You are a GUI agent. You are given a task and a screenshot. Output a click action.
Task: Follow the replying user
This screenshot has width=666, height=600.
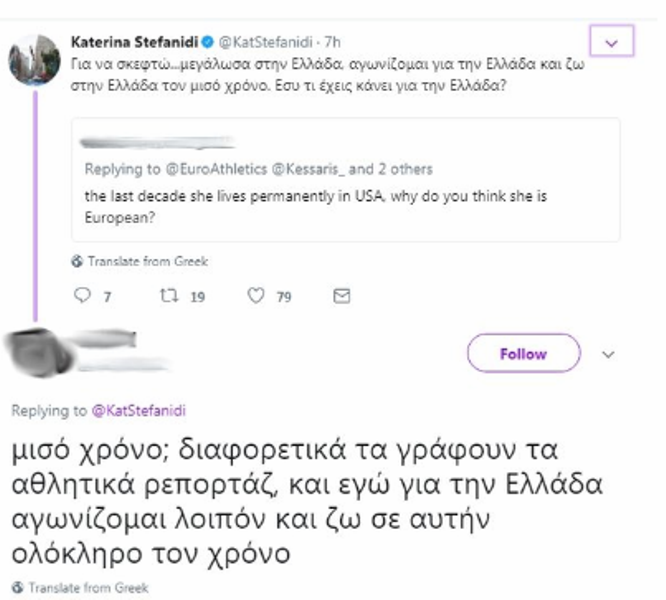tap(523, 354)
